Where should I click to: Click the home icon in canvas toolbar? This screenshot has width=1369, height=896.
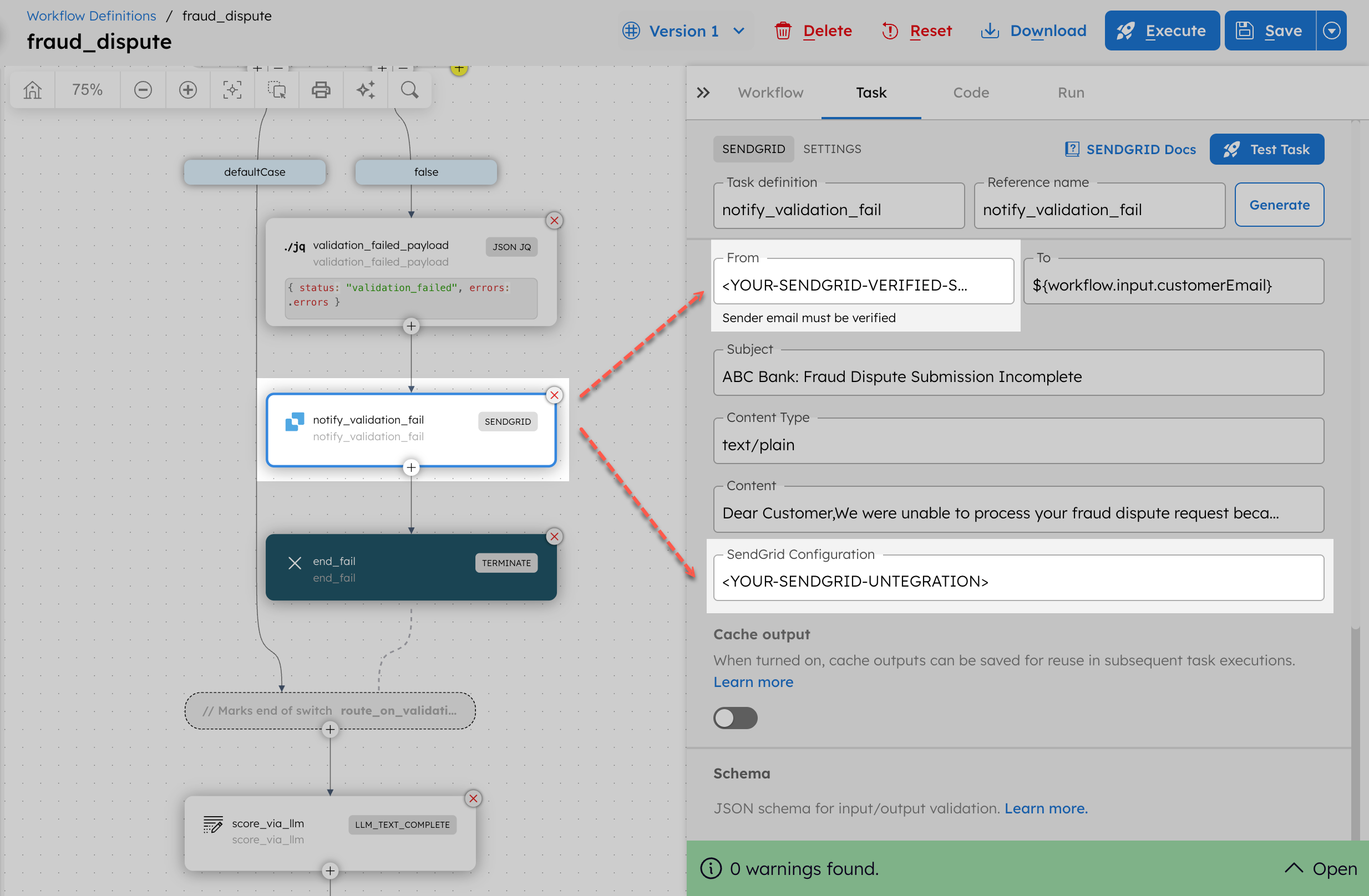coord(32,90)
